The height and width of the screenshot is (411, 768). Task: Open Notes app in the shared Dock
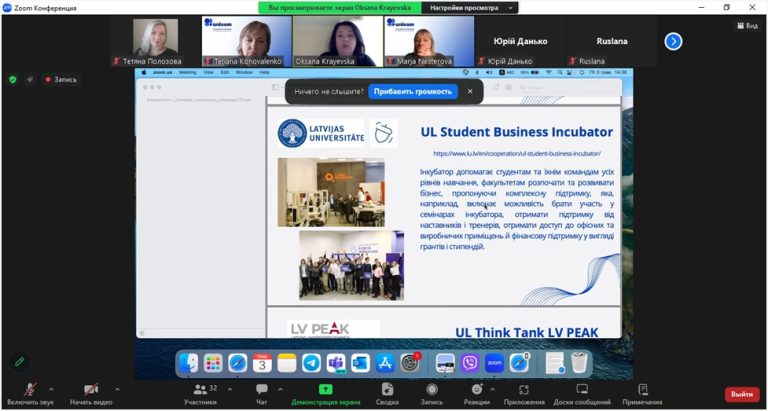[287, 363]
